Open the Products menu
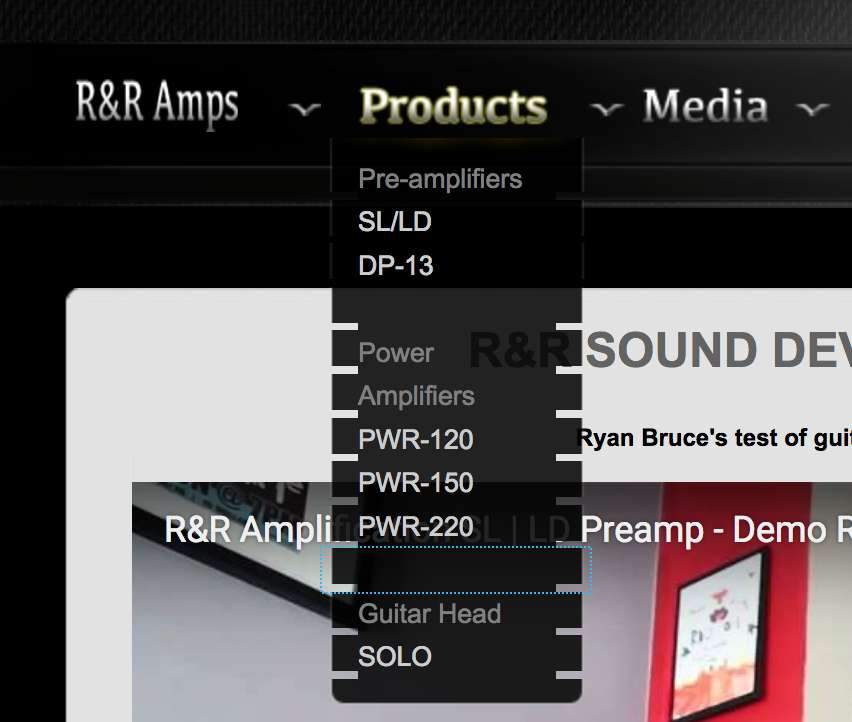This screenshot has width=852, height=722. point(453,106)
